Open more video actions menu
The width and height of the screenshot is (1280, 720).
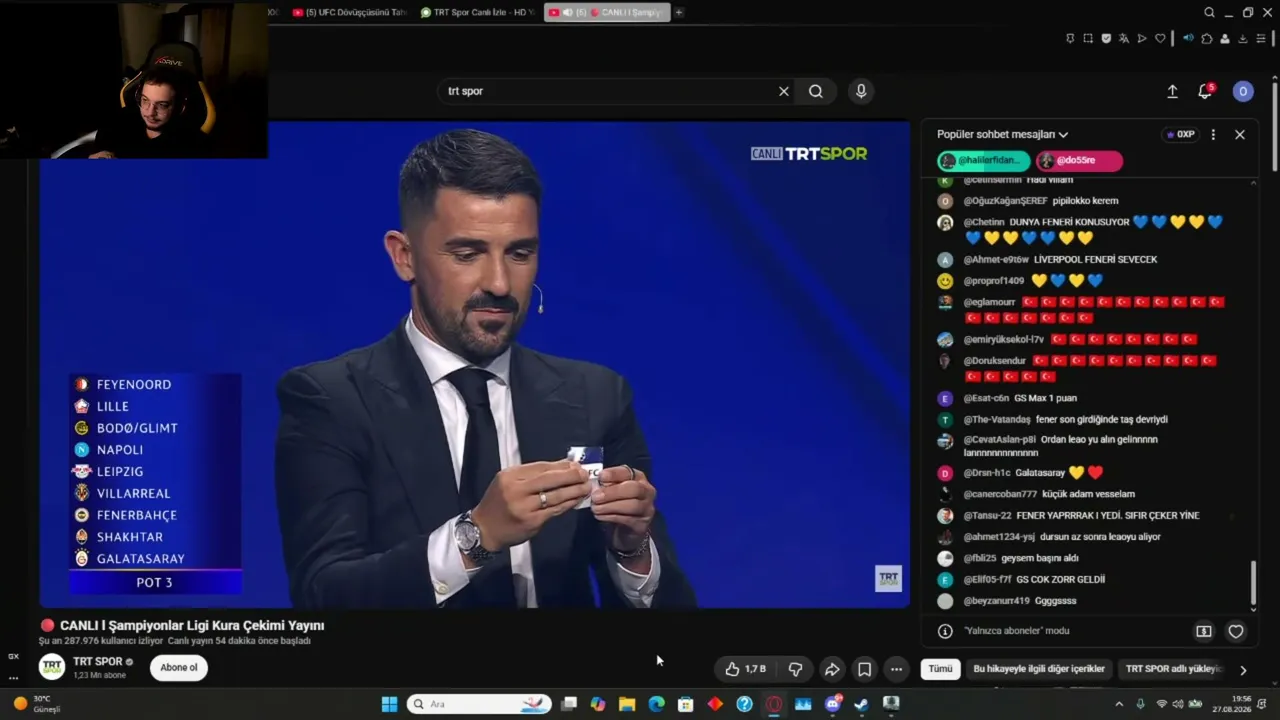897,669
